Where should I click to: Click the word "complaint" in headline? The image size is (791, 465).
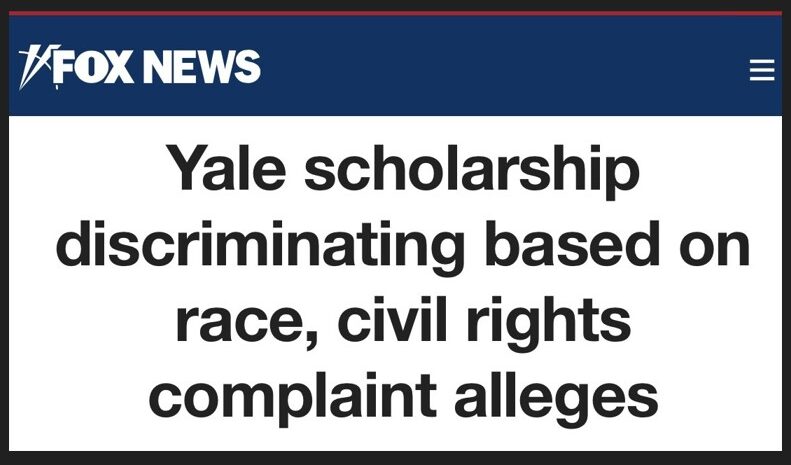tap(293, 398)
